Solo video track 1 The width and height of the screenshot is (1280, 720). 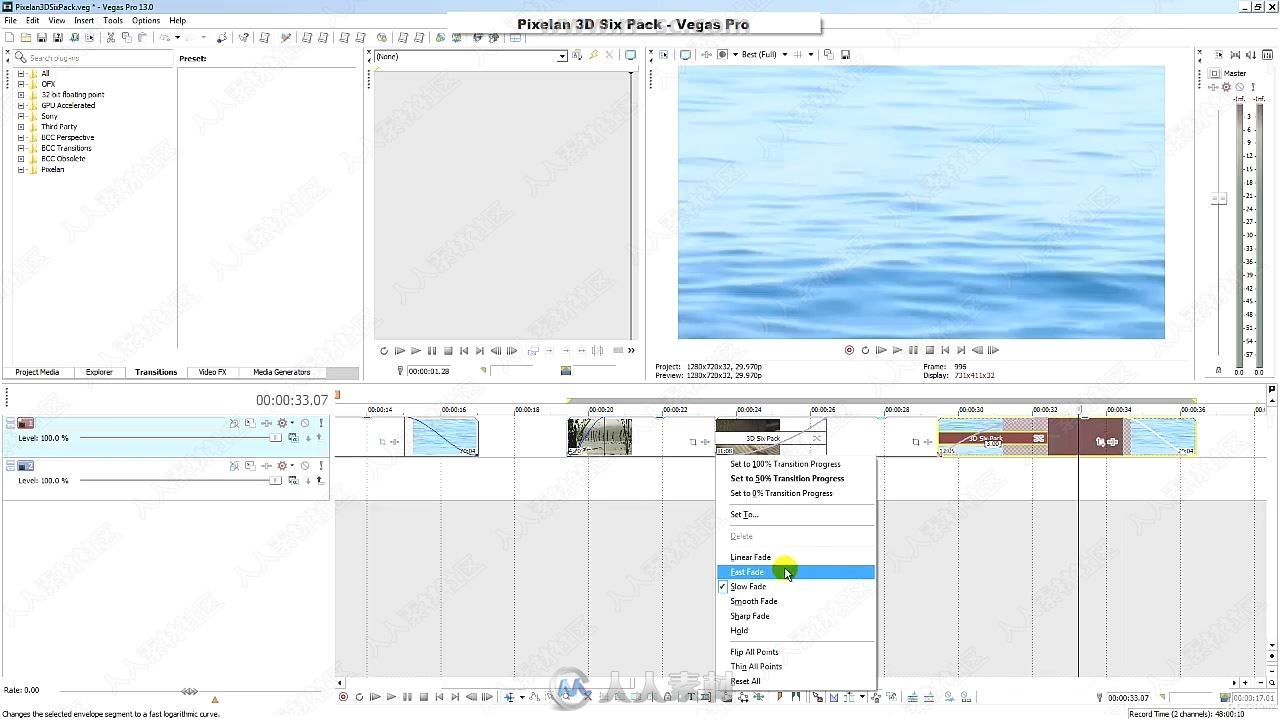coord(320,423)
